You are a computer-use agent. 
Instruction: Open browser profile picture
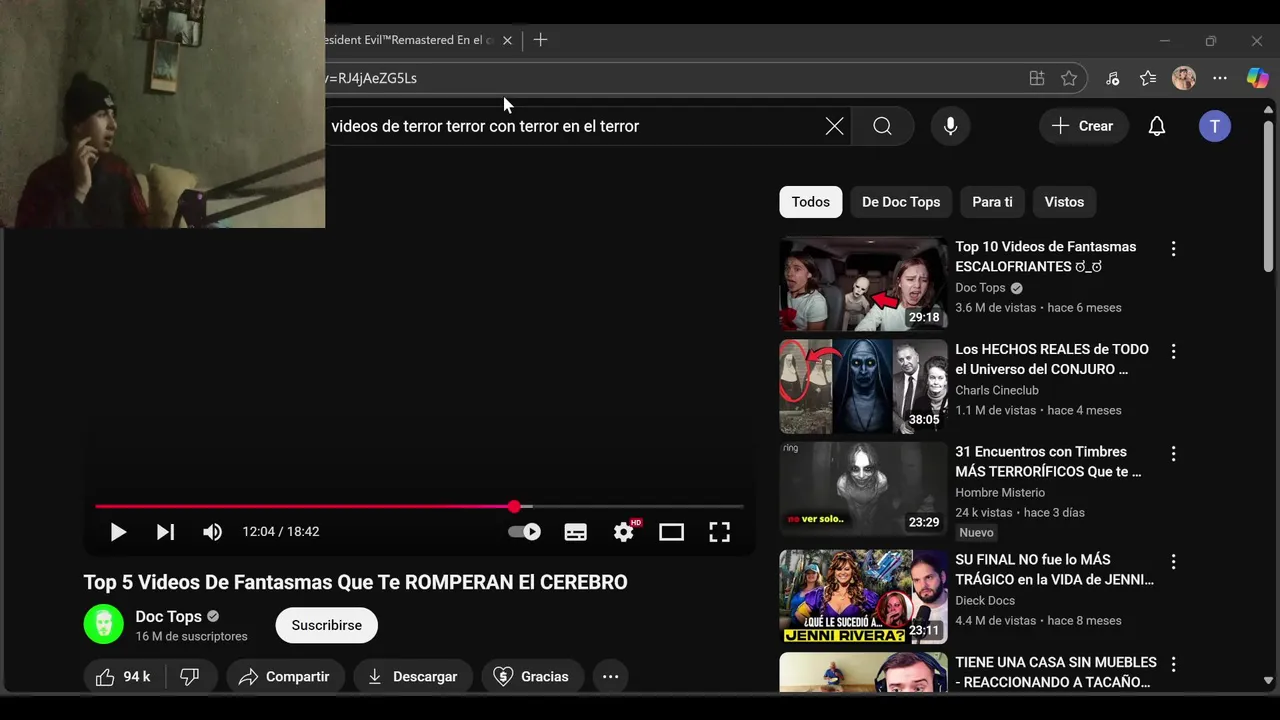click(1184, 78)
